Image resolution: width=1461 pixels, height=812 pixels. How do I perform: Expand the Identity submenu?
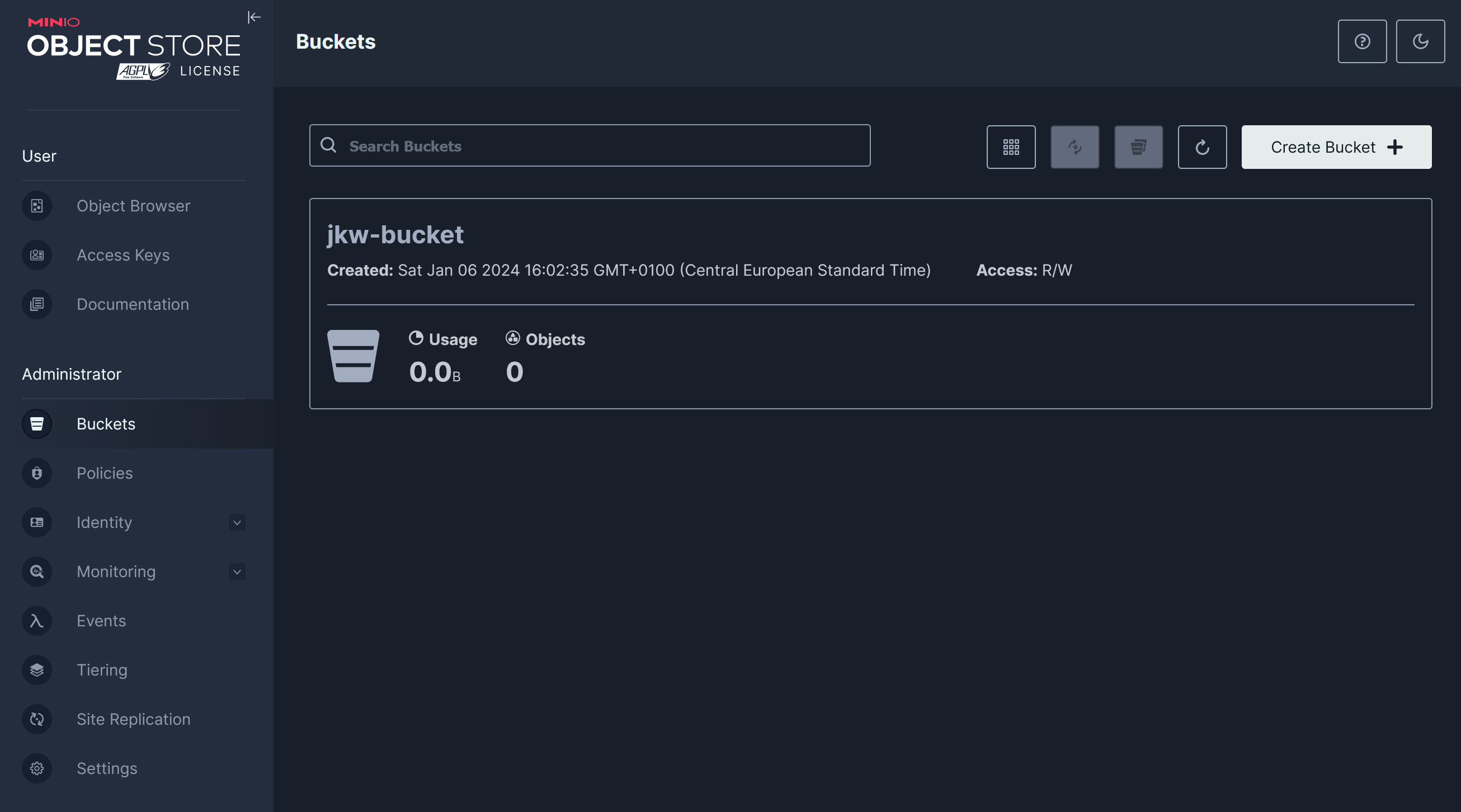237,522
